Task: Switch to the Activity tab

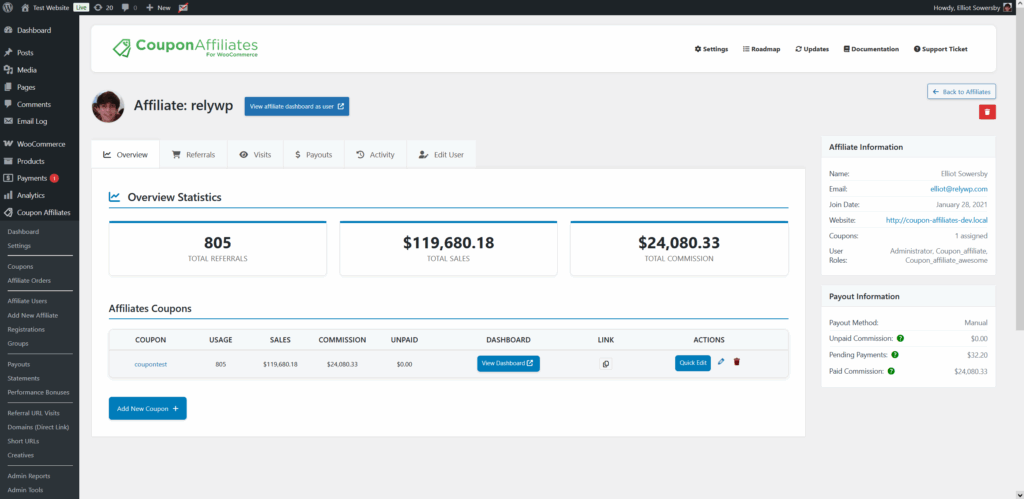Action: coord(376,155)
